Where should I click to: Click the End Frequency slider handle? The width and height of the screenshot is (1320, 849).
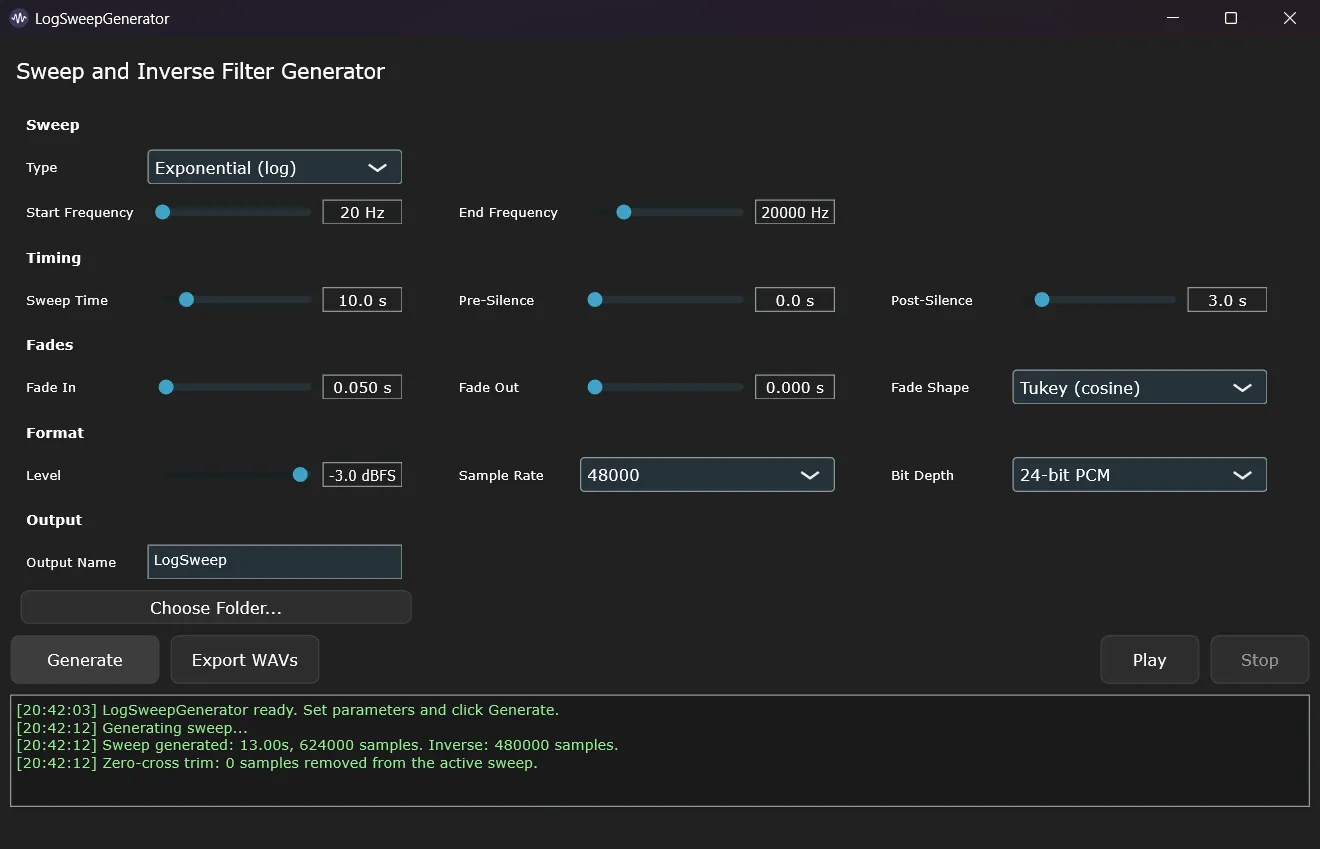(624, 212)
